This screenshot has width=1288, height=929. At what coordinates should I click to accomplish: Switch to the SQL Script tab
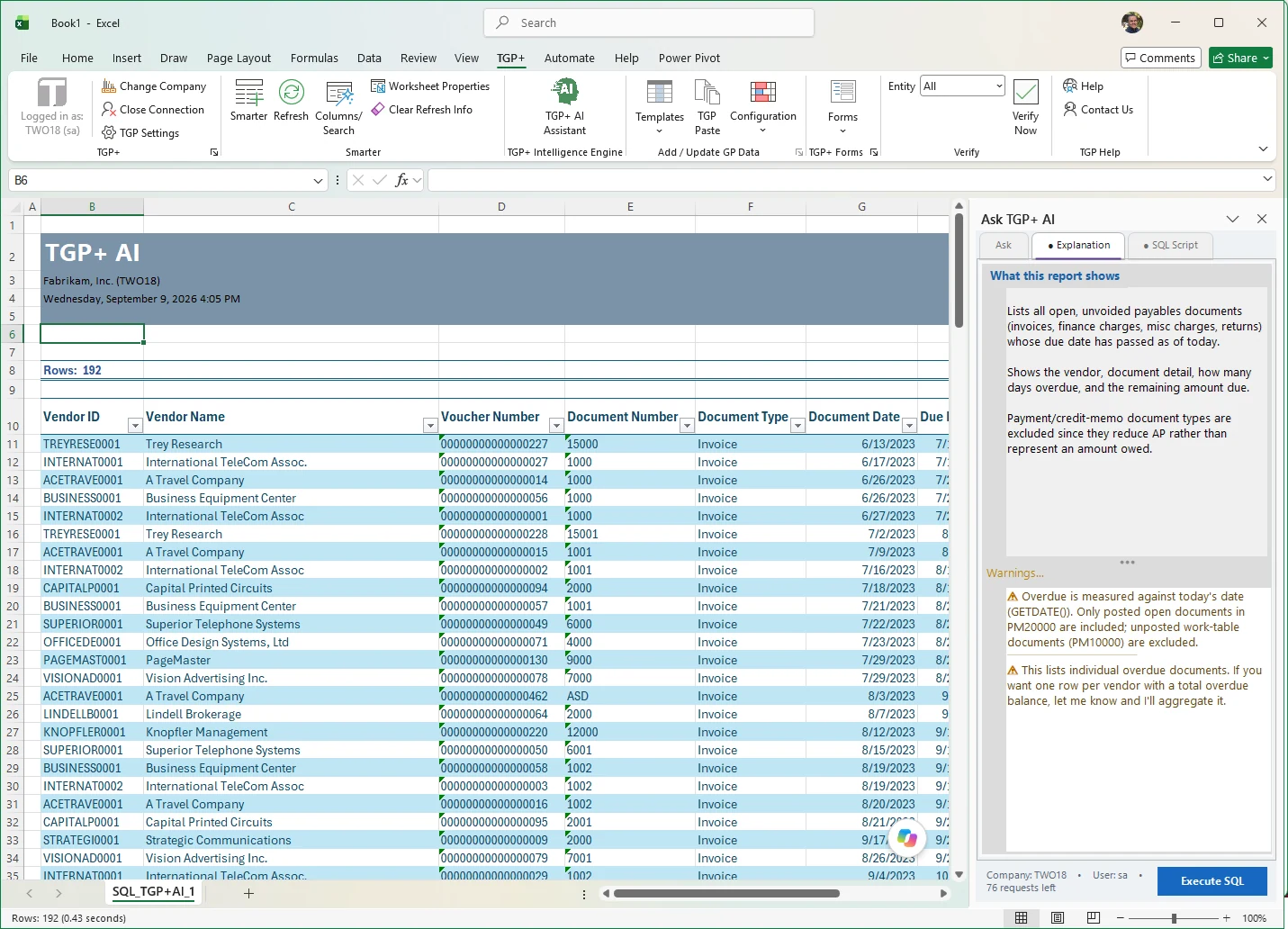pyautogui.click(x=1170, y=245)
